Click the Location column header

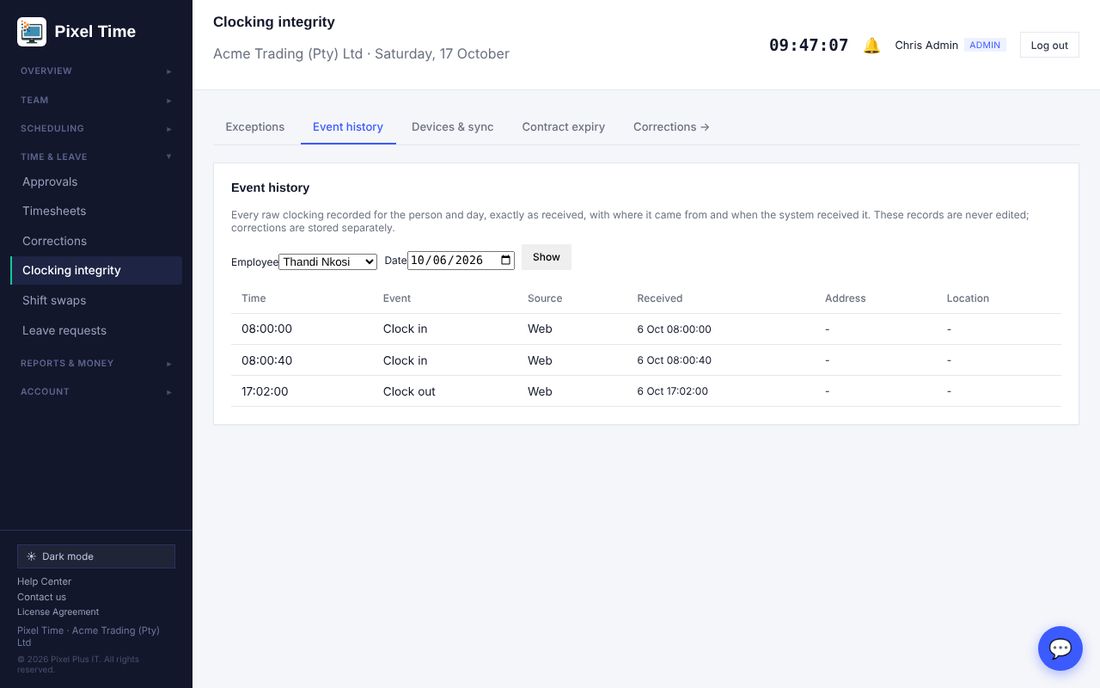pos(967,298)
